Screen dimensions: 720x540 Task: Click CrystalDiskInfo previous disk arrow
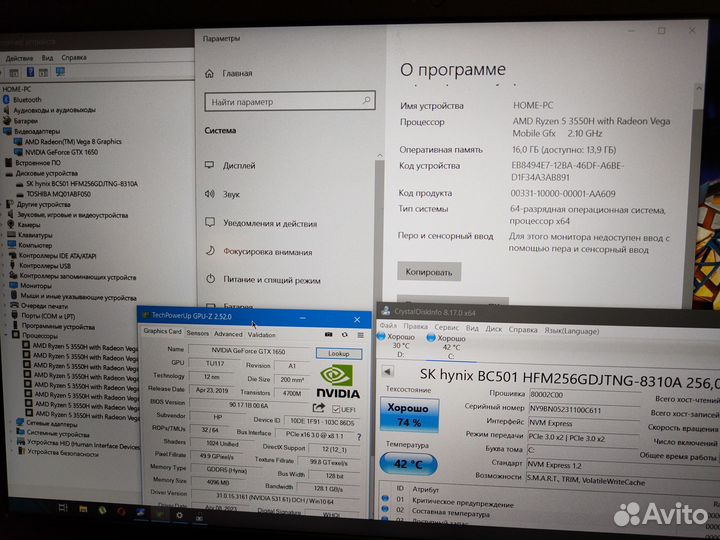point(387,371)
